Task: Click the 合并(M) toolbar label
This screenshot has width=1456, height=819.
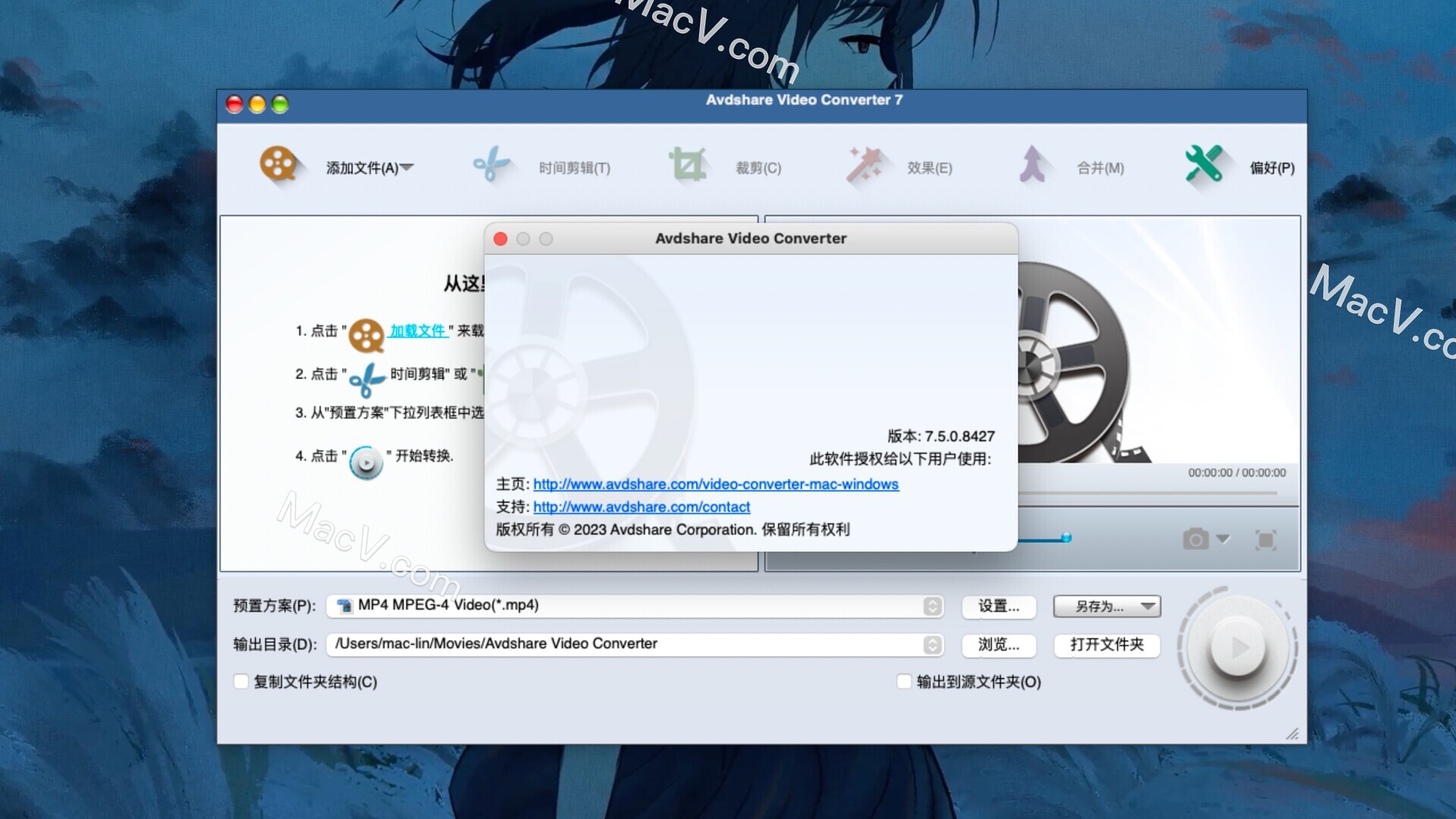Action: (1100, 168)
